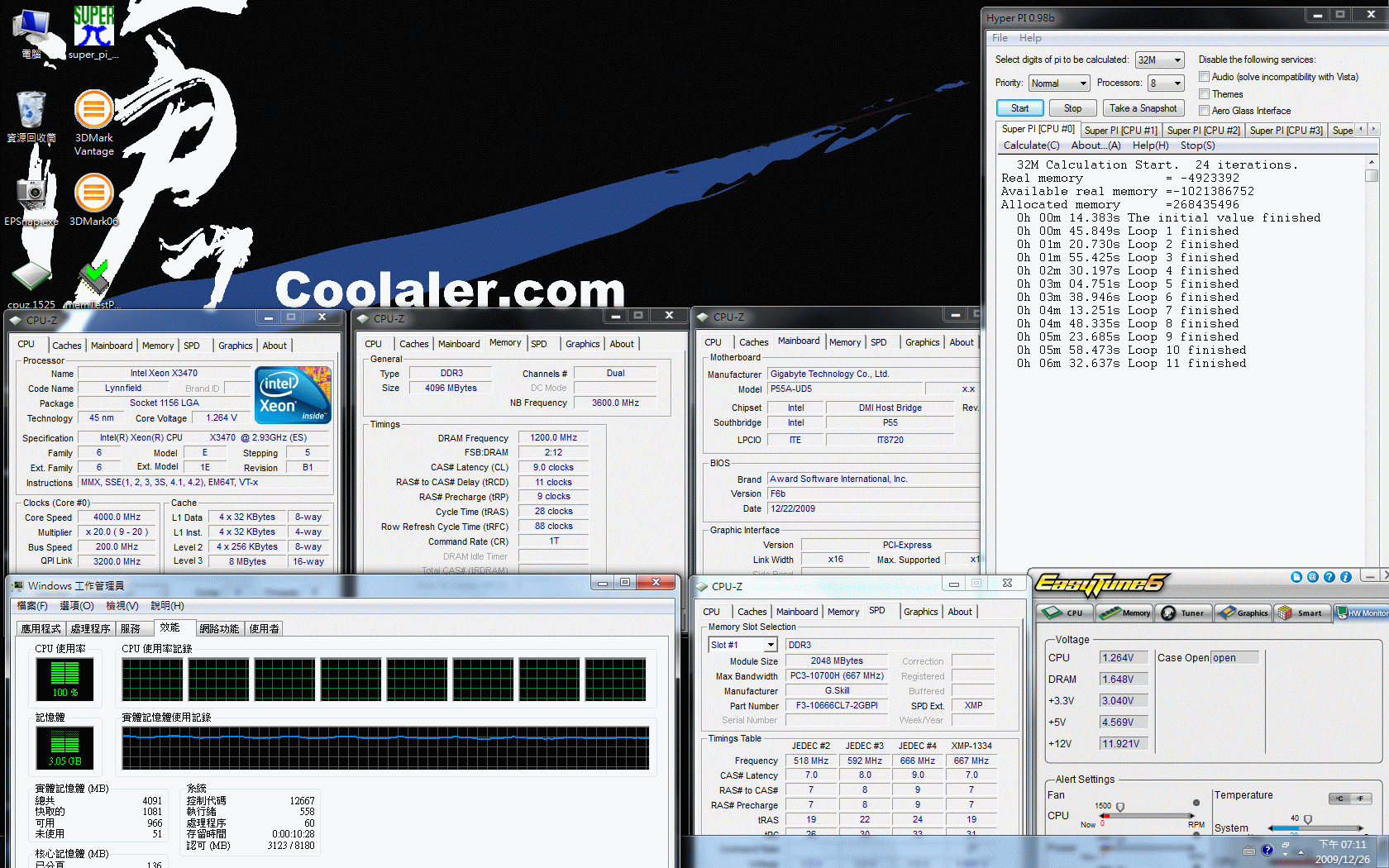Show hidden system tray icons

coord(1301,851)
